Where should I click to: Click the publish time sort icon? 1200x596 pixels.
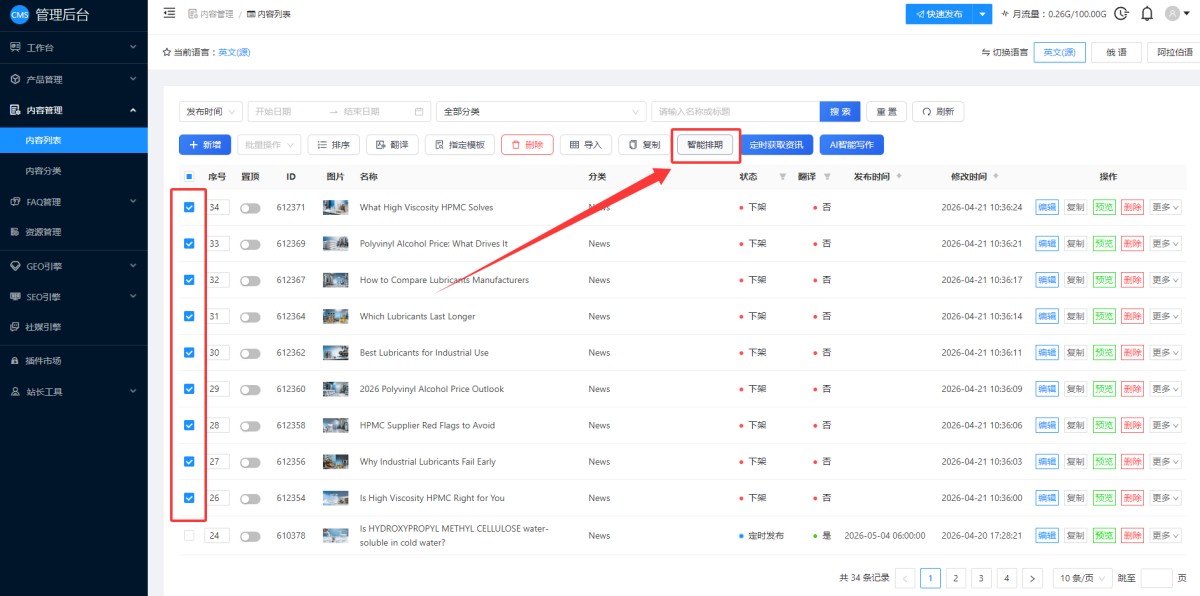click(x=899, y=177)
